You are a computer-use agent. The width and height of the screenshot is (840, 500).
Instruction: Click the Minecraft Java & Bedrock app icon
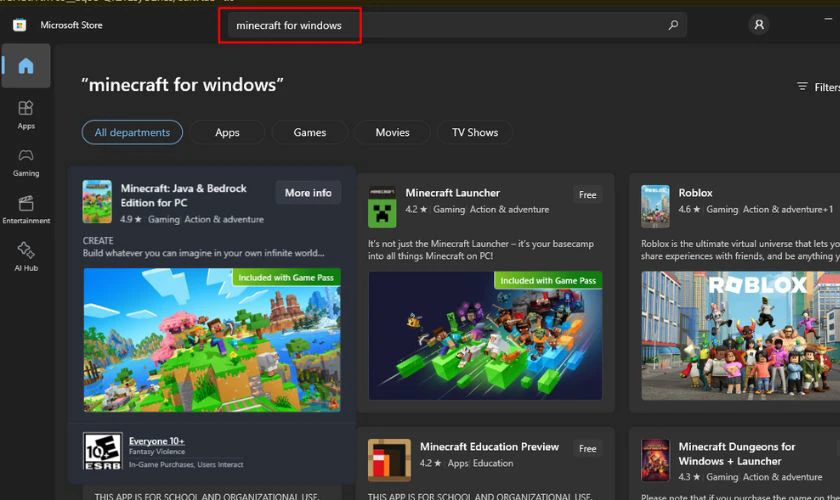tap(97, 202)
